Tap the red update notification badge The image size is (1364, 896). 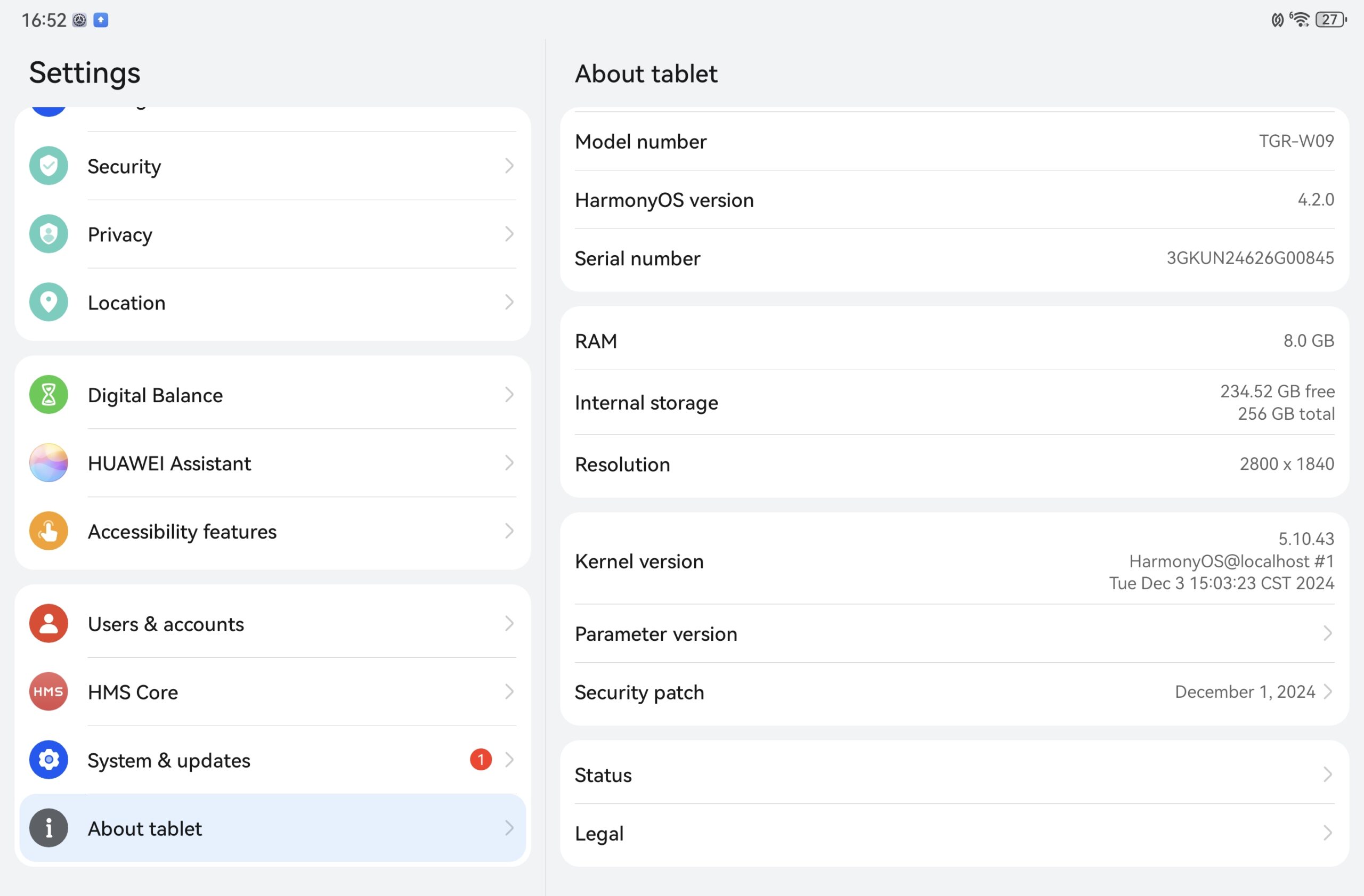coord(481,760)
